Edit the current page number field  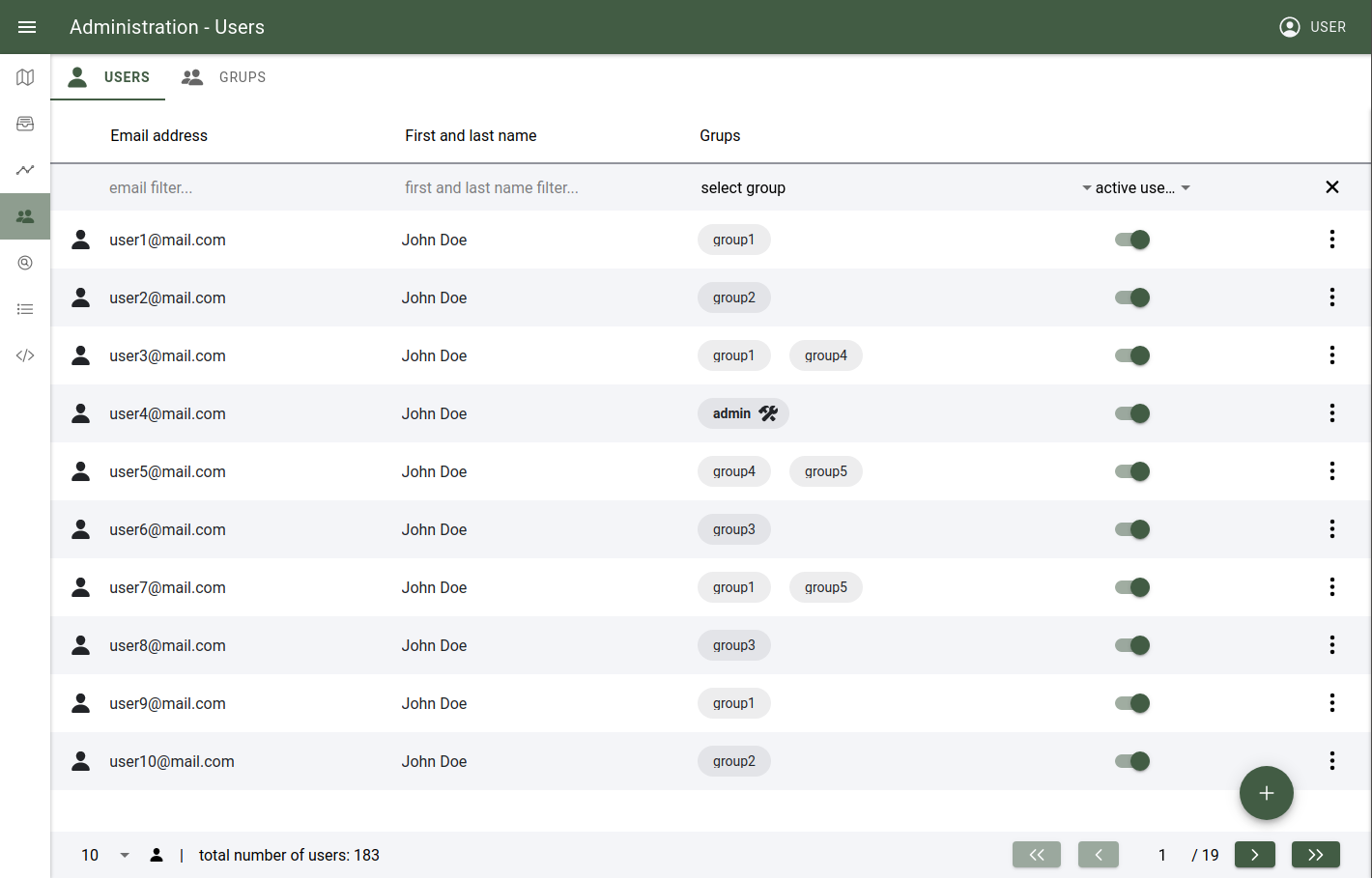pyautogui.click(x=1162, y=855)
